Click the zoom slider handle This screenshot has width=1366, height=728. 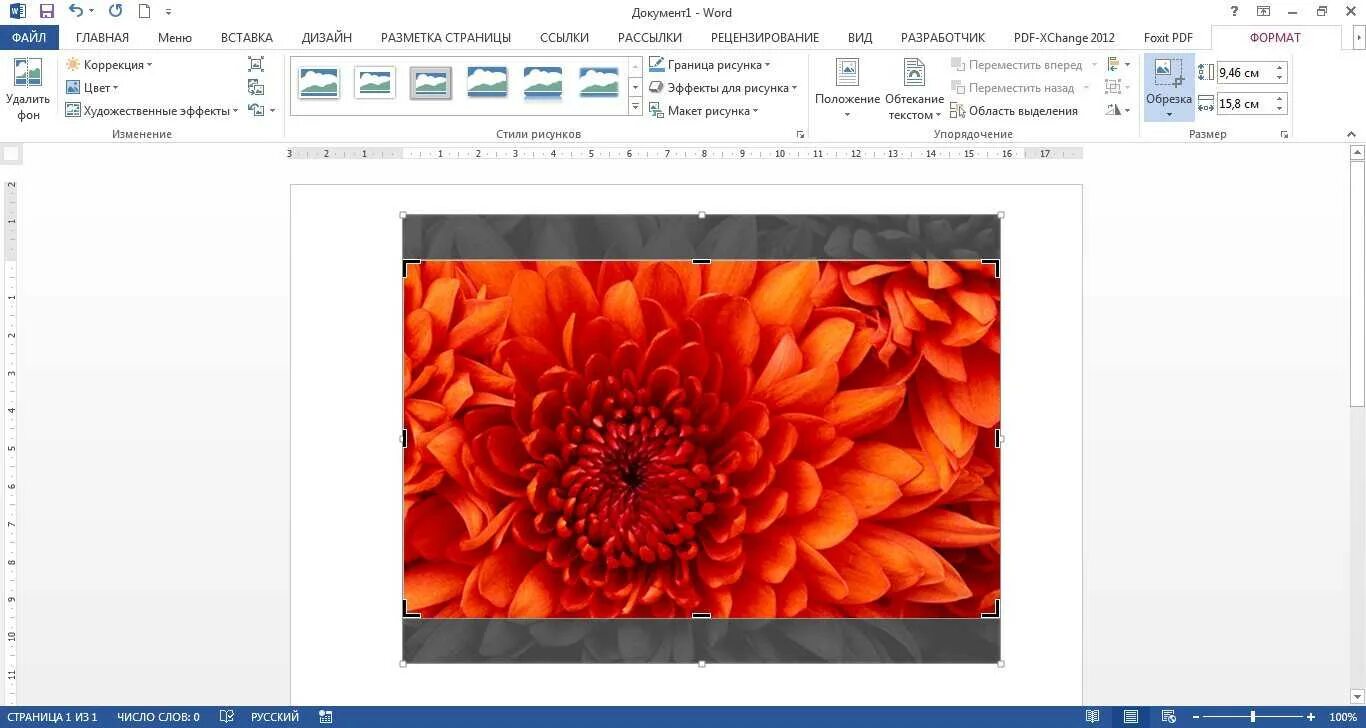[x=1253, y=717]
